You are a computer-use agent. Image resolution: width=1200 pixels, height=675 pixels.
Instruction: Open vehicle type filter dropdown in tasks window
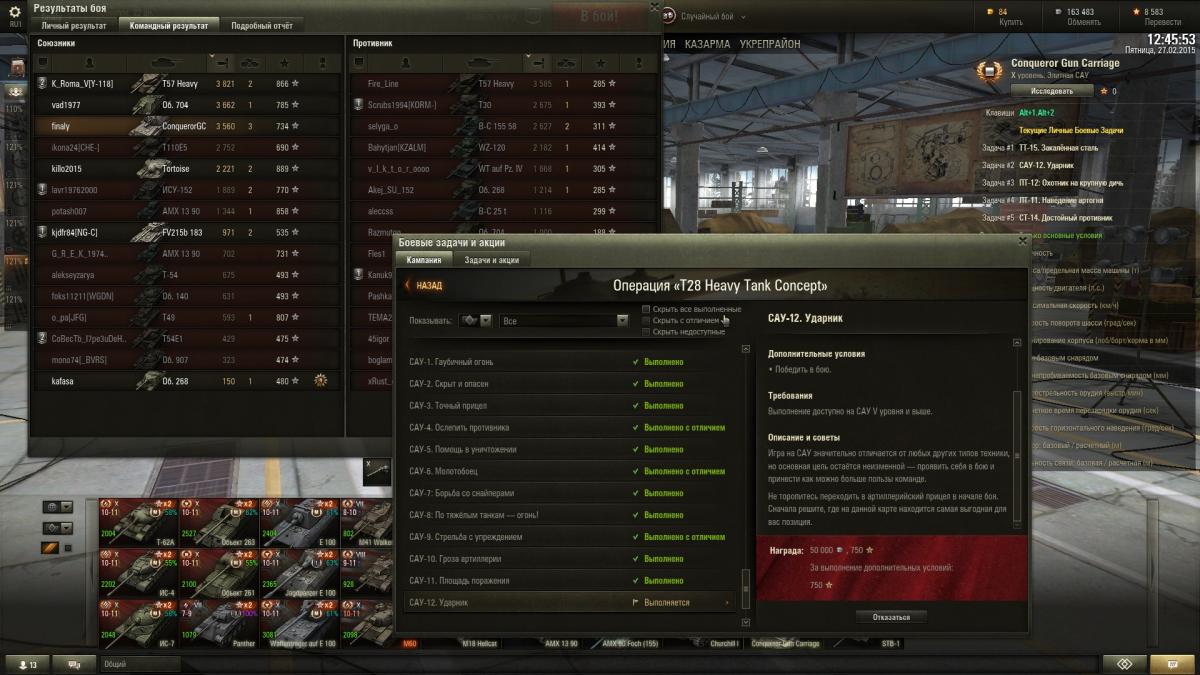[x=476, y=321]
